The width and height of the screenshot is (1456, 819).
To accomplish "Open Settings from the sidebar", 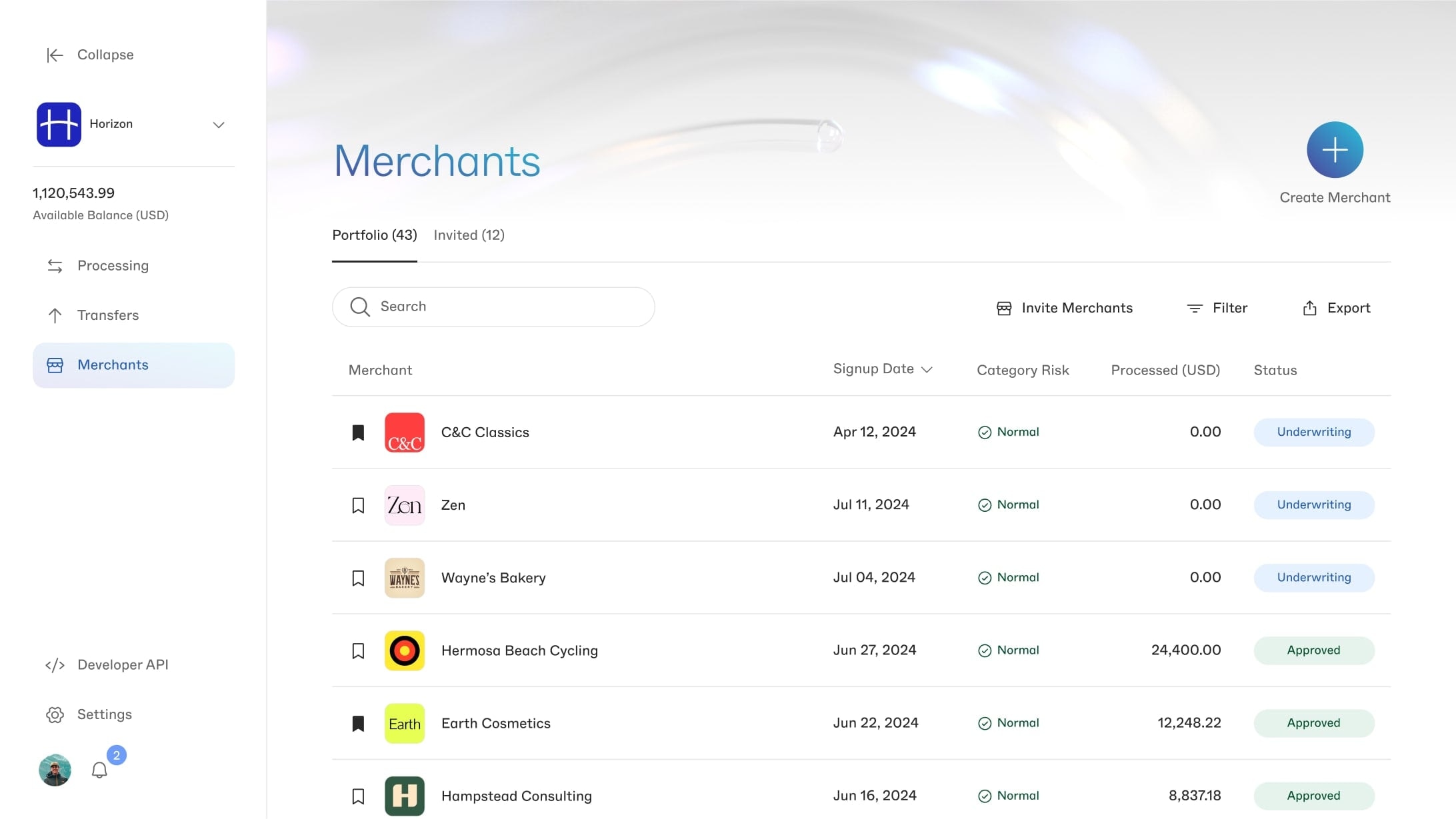I will pyautogui.click(x=89, y=714).
